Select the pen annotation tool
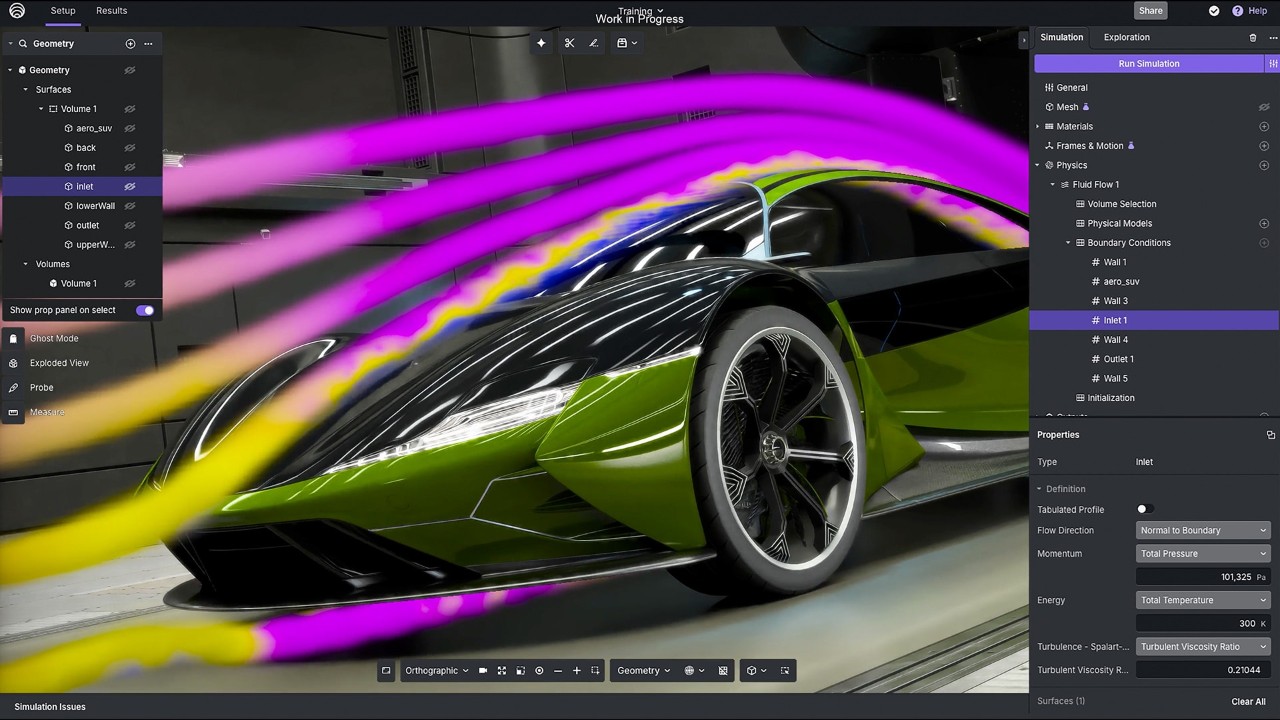 point(593,43)
